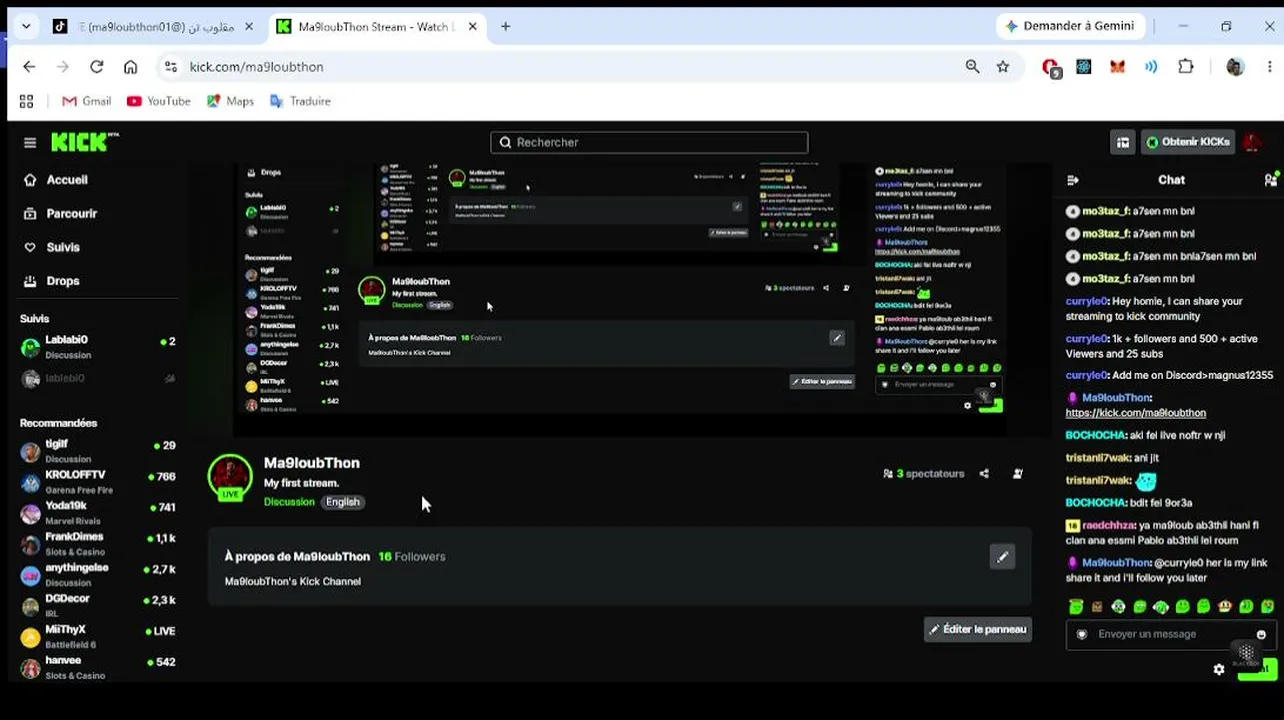
Task: Open Maps bookmark
Action: coord(230,101)
